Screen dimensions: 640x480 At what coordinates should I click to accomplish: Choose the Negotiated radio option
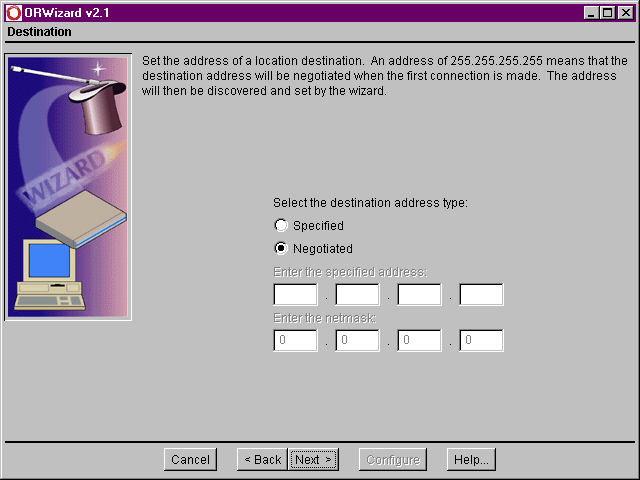(x=281, y=249)
